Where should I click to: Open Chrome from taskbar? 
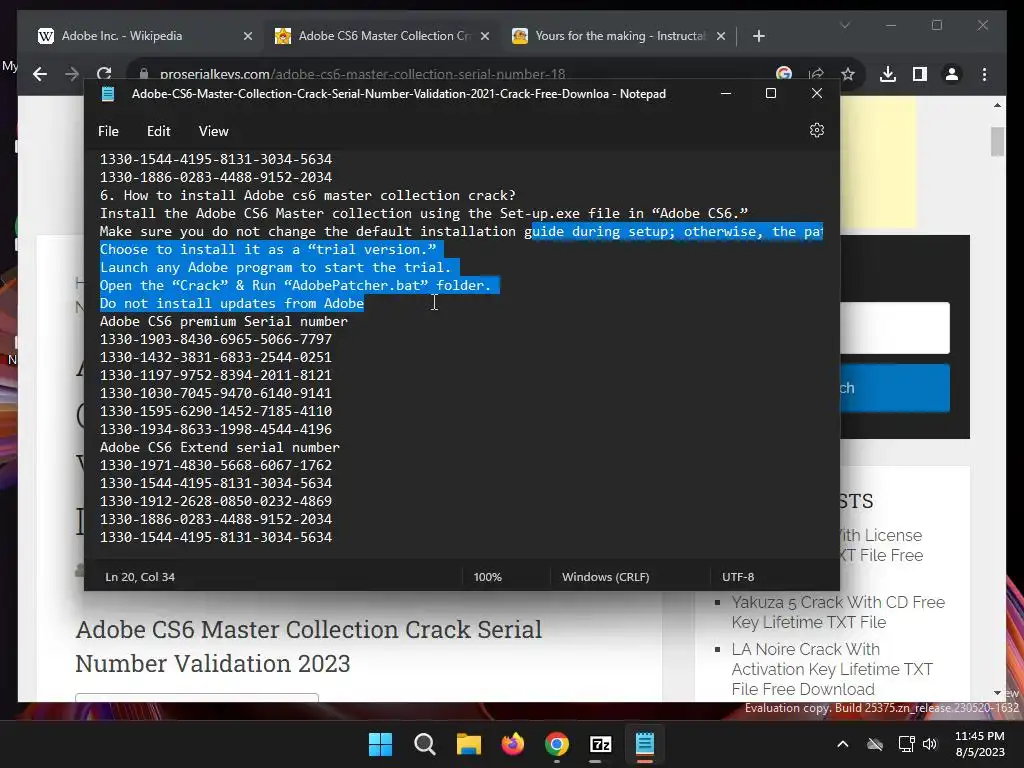click(556, 744)
